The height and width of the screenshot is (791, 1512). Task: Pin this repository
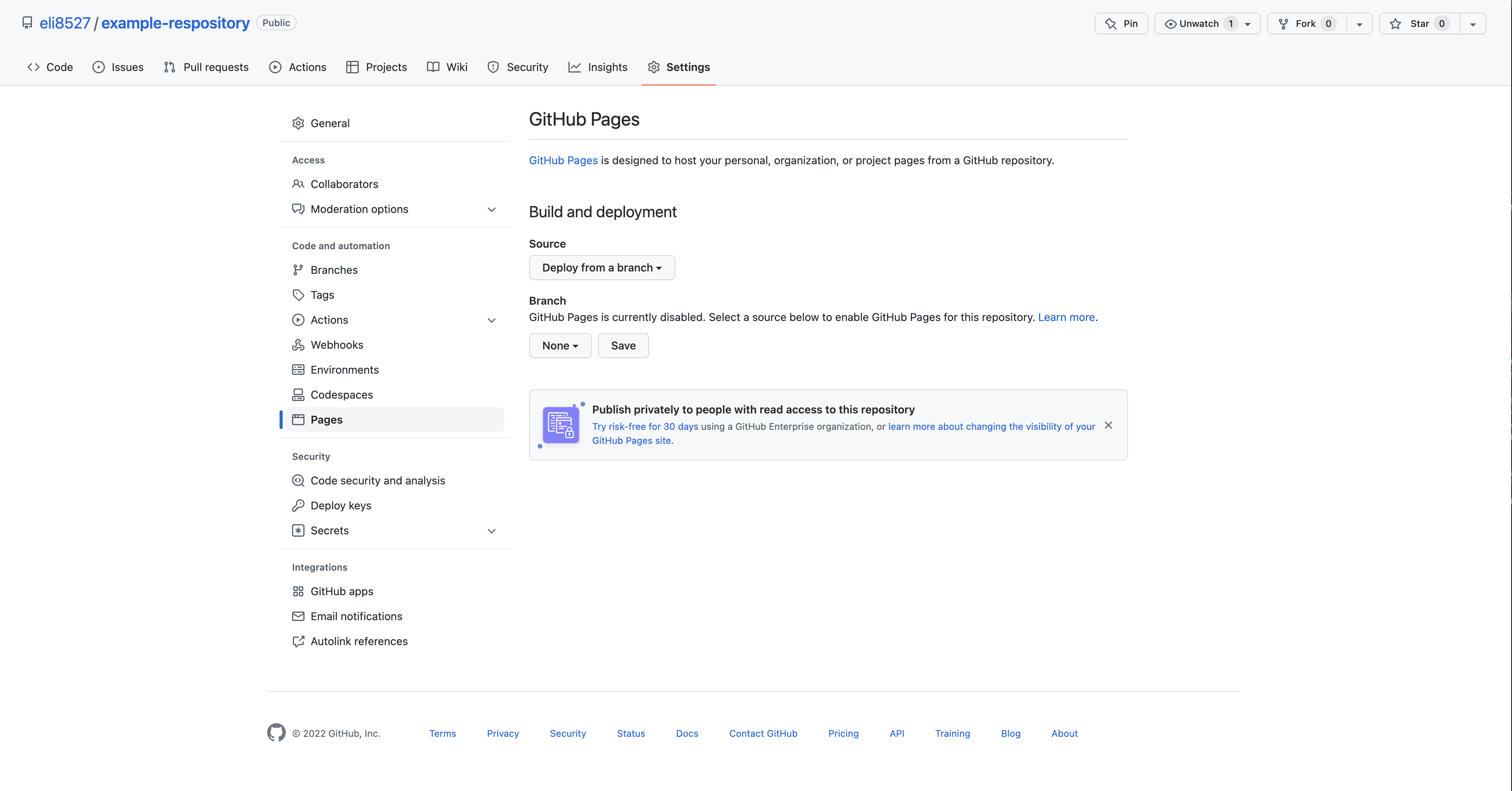1121,23
